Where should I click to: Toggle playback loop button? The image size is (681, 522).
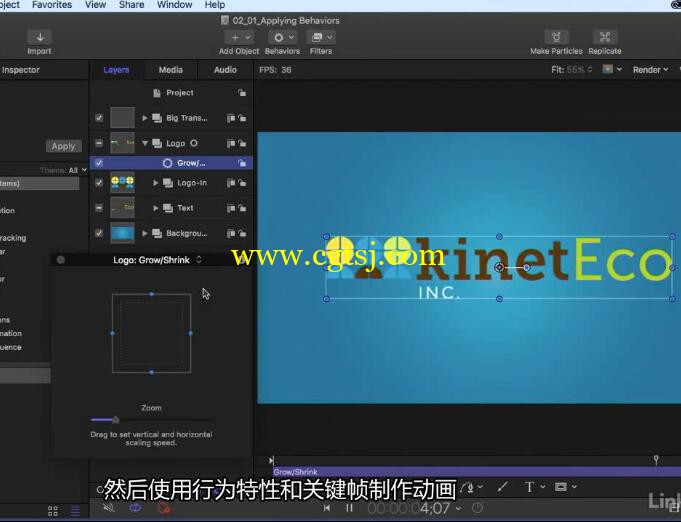tap(136, 507)
